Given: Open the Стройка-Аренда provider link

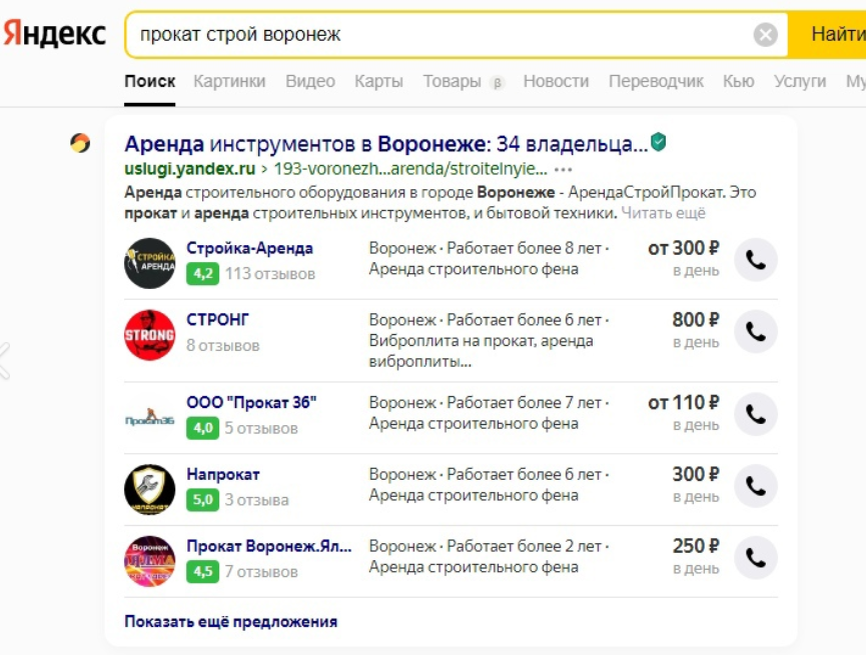Looking at the screenshot, I should tap(249, 248).
